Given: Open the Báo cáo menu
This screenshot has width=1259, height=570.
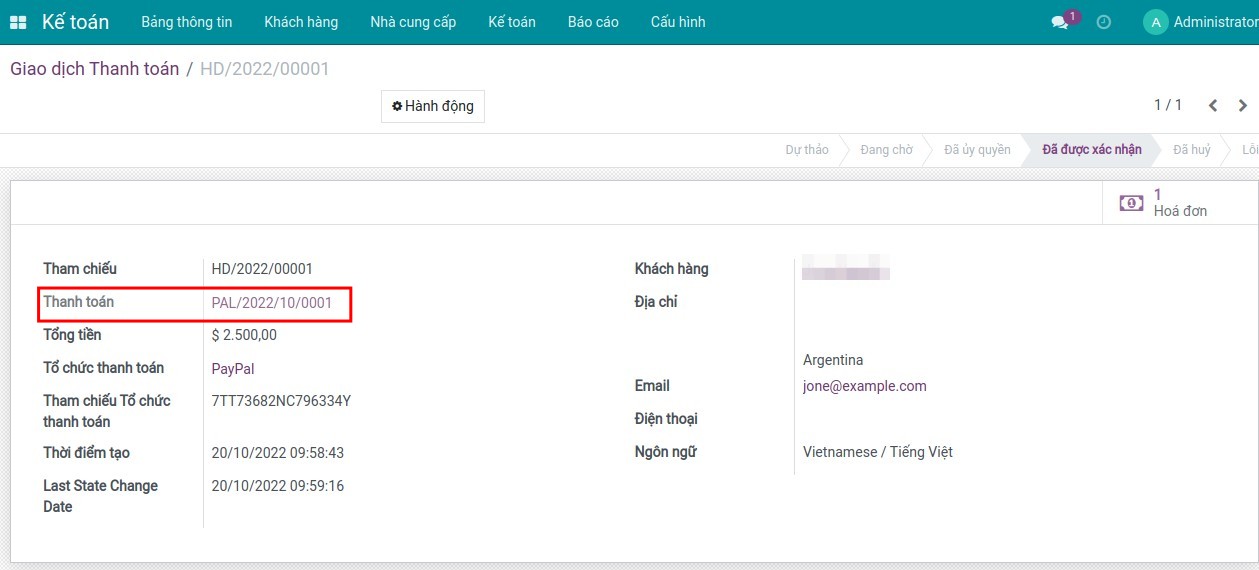Looking at the screenshot, I should point(593,22).
